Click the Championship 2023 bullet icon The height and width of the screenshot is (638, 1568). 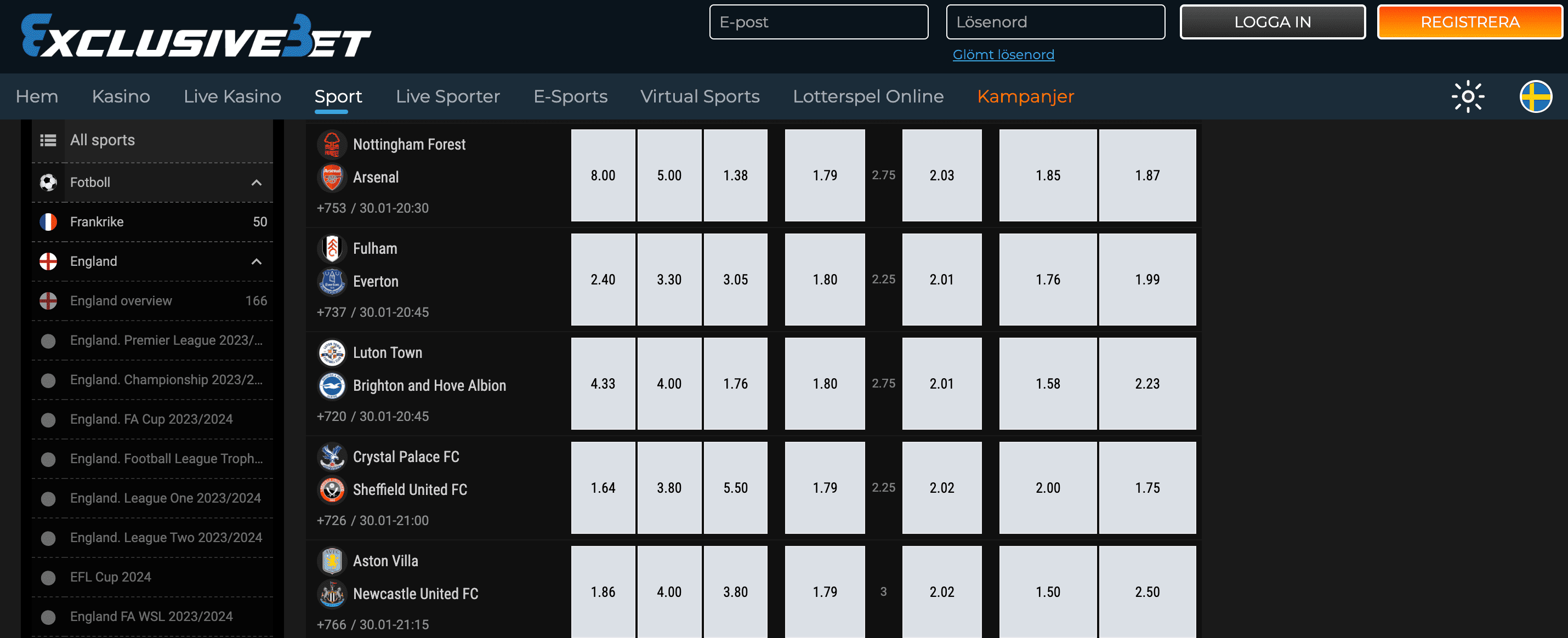coord(48,380)
